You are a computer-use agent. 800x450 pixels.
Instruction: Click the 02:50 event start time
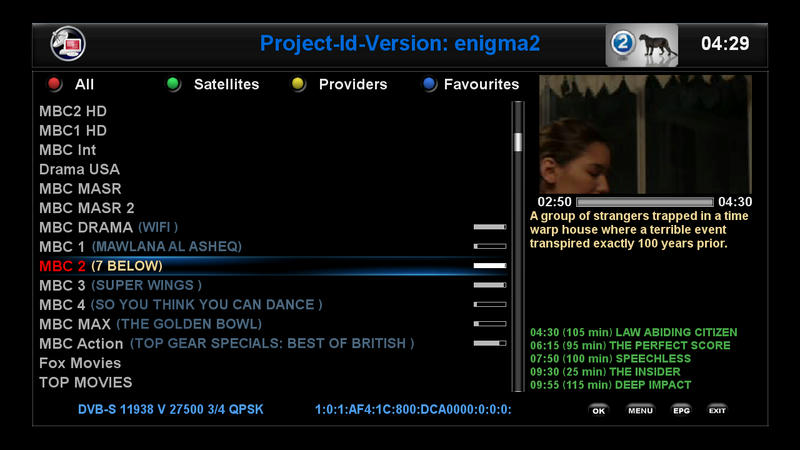554,202
